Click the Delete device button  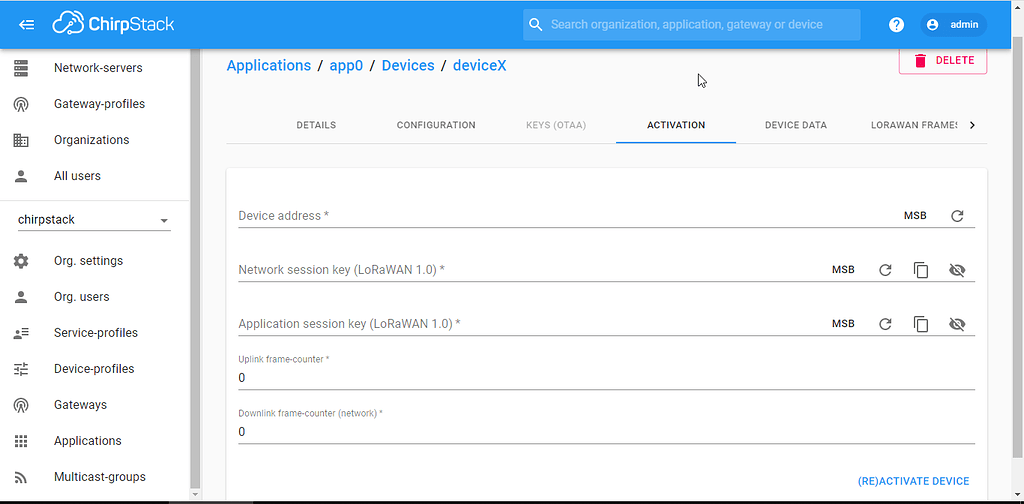[x=943, y=60]
